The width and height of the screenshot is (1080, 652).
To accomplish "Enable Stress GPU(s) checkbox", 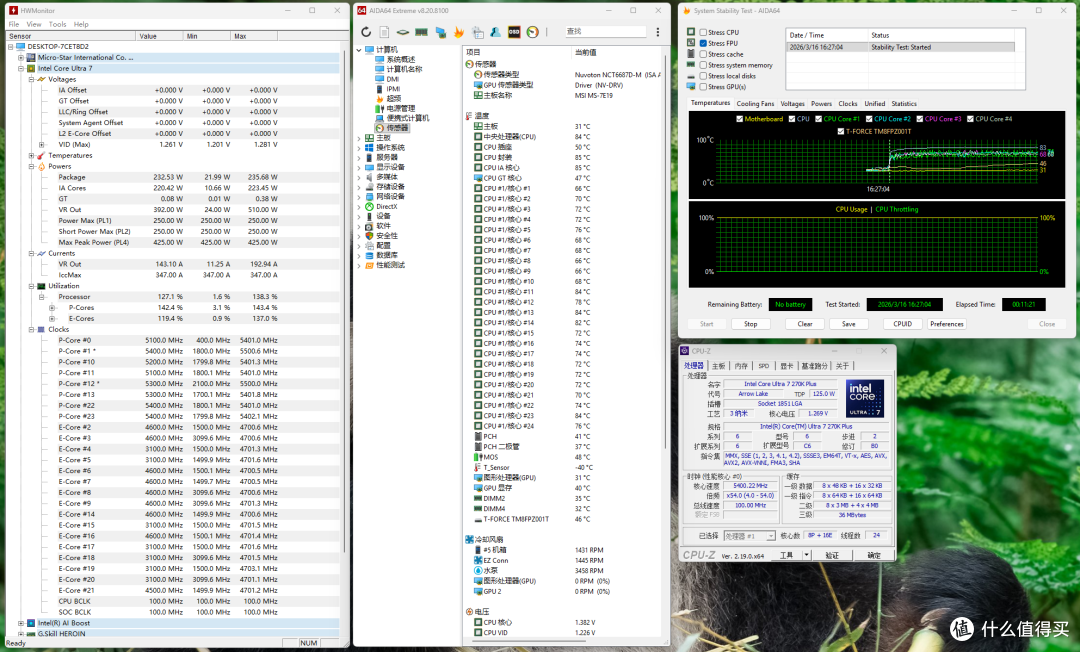I will (x=703, y=87).
